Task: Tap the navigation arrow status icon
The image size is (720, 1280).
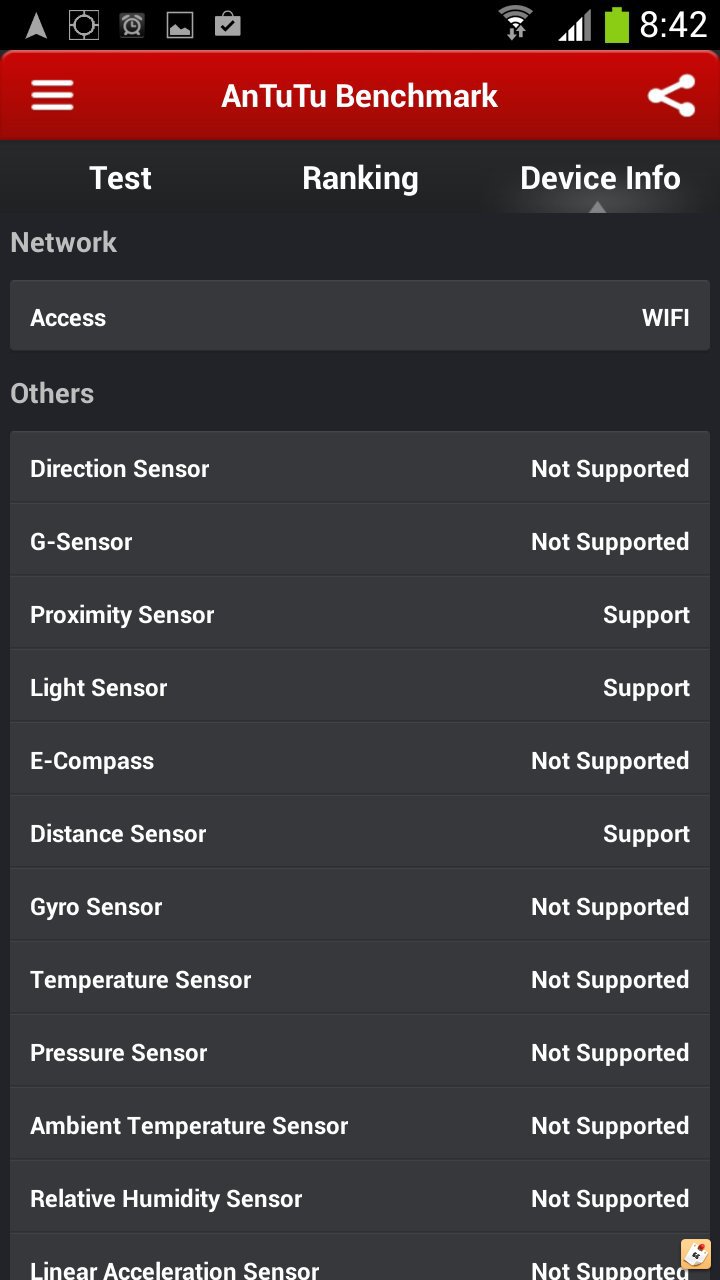Action: tap(36, 25)
